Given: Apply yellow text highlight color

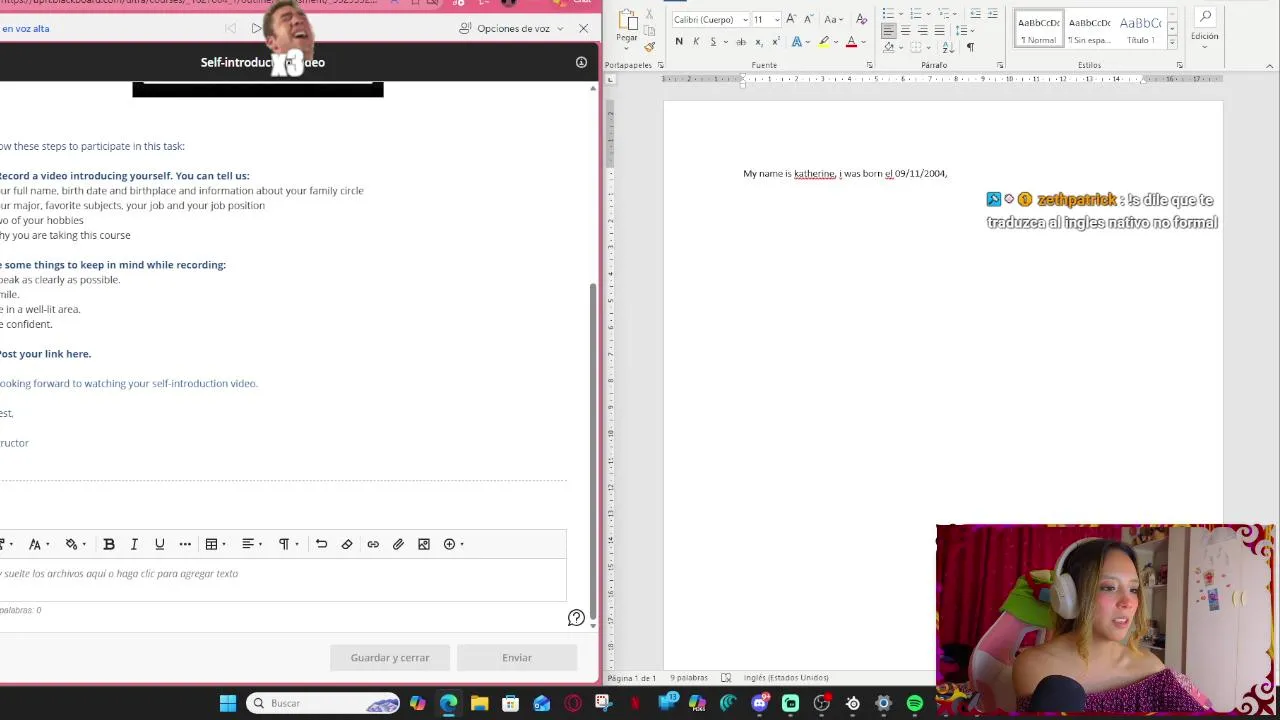Looking at the screenshot, I should click(x=824, y=42).
